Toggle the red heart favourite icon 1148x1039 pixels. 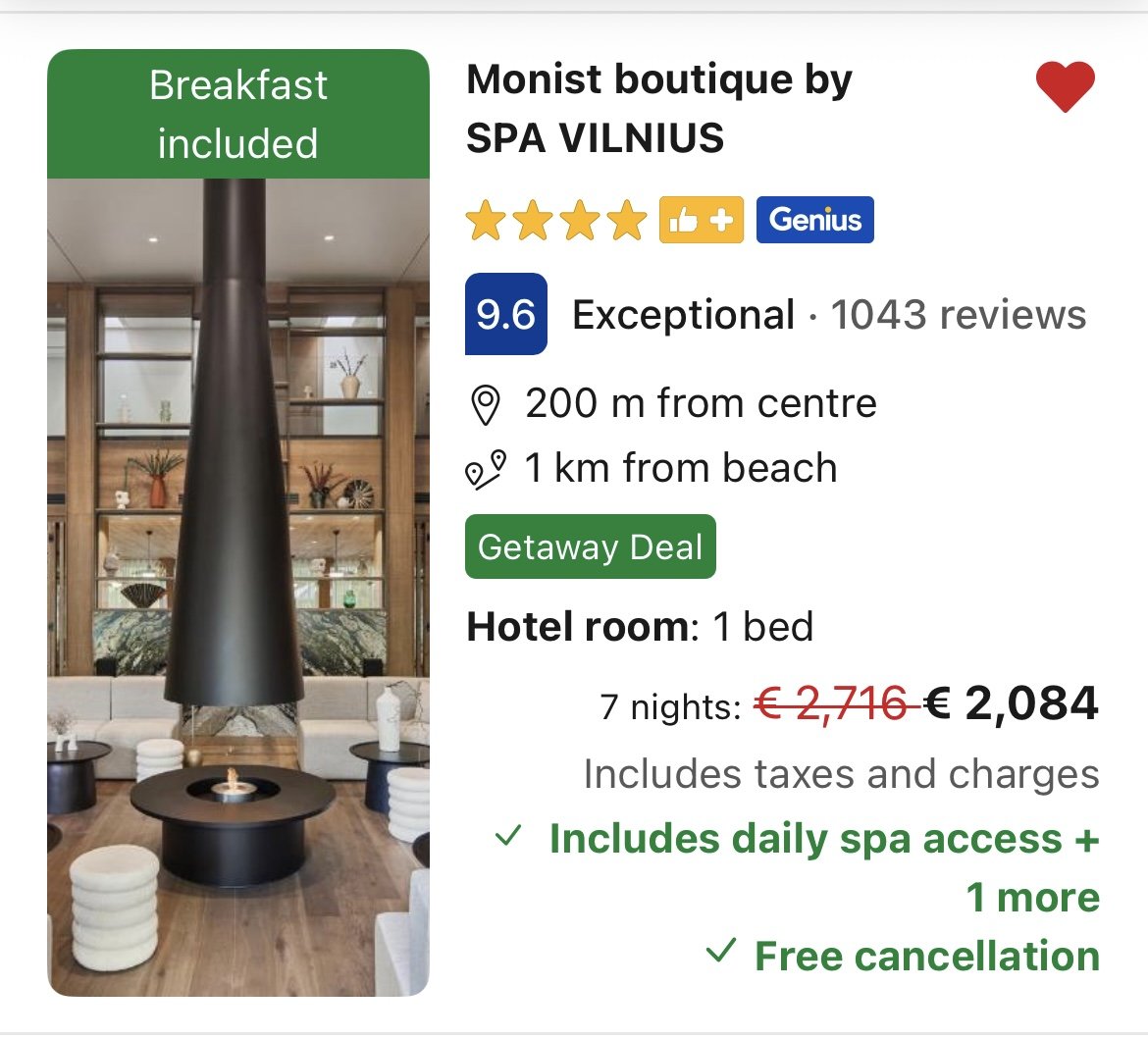1065,87
